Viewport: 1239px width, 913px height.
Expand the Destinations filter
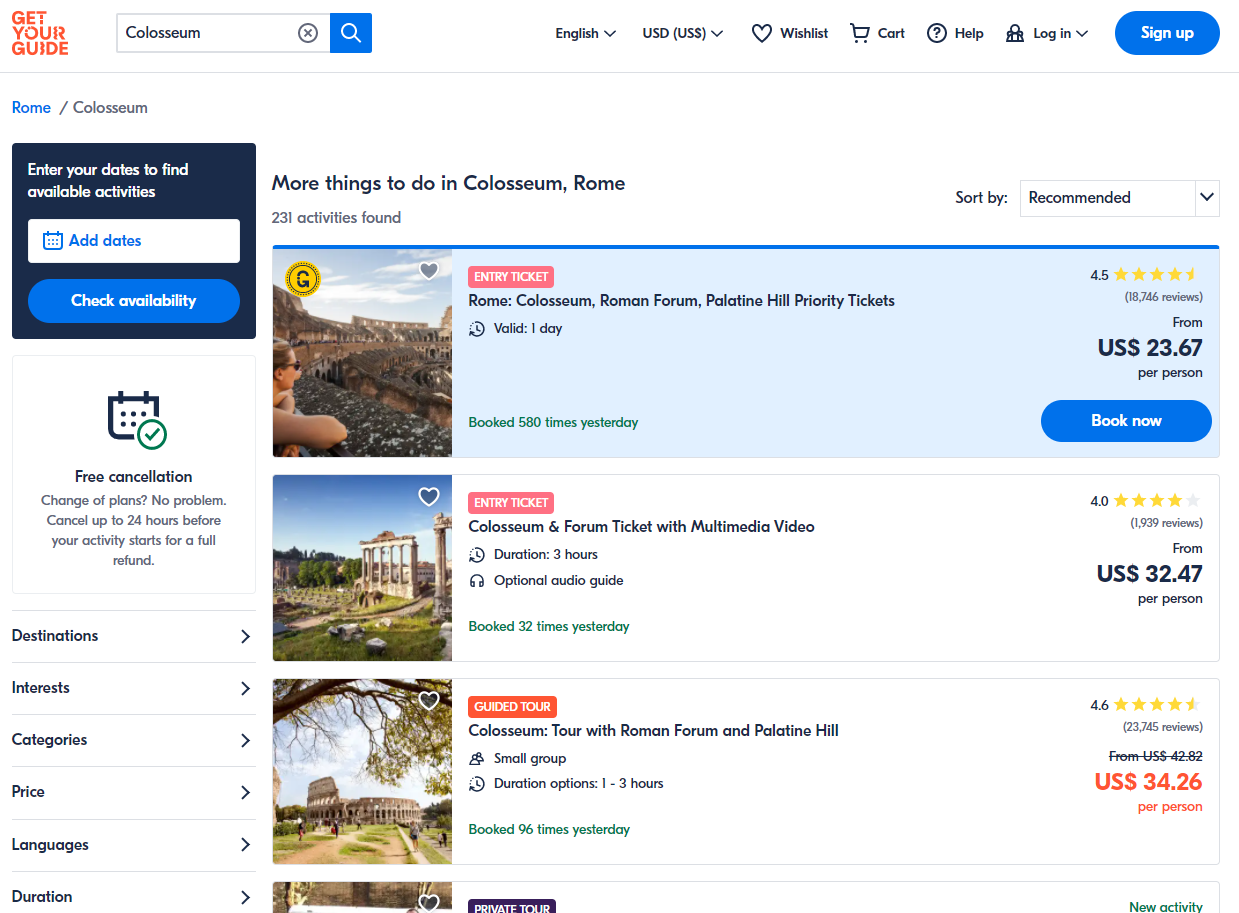(134, 636)
